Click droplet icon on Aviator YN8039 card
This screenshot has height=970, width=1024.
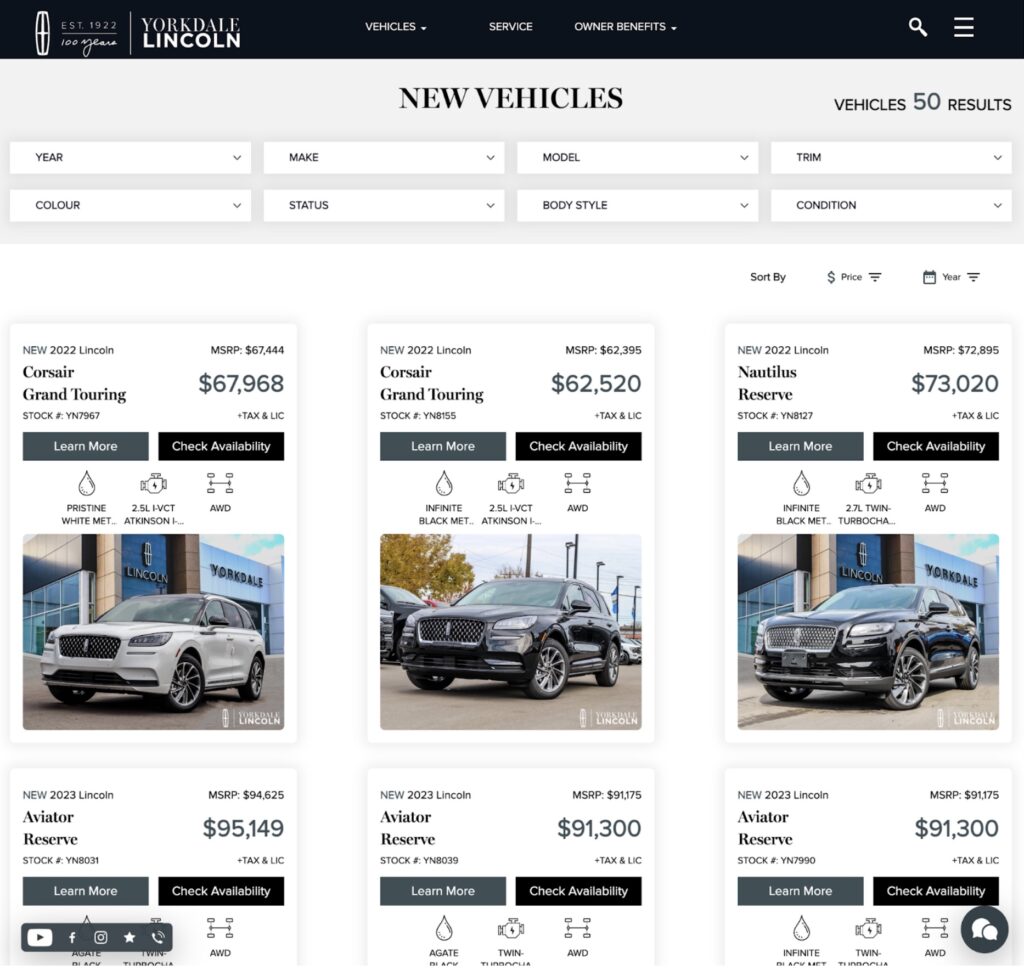pos(444,928)
